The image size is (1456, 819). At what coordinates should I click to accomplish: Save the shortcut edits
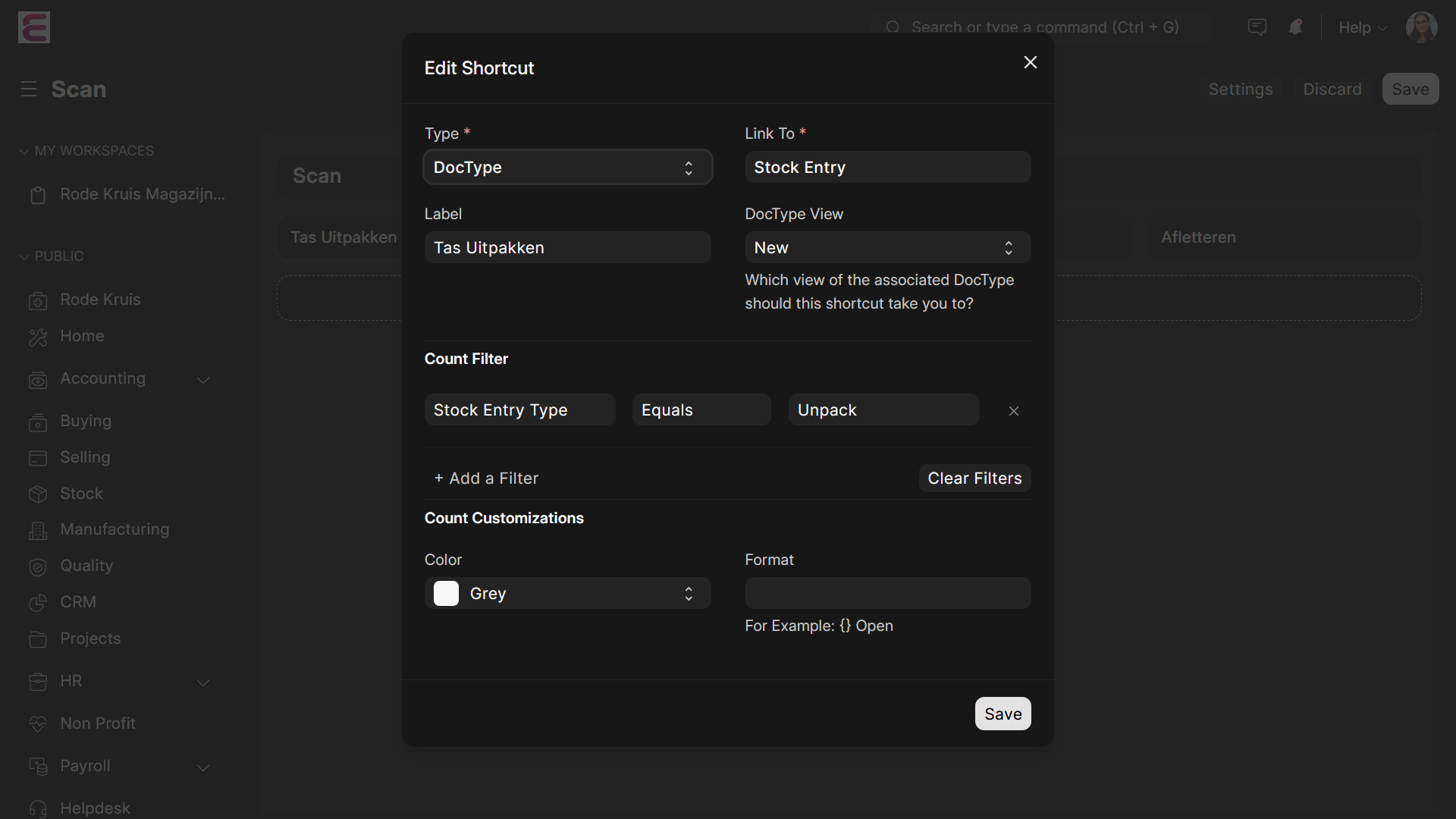point(1003,714)
